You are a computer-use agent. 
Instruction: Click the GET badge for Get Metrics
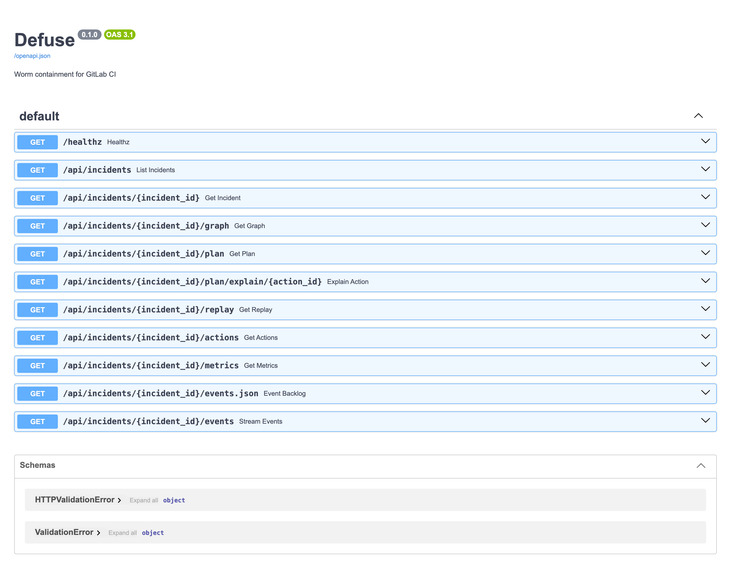[37, 366]
